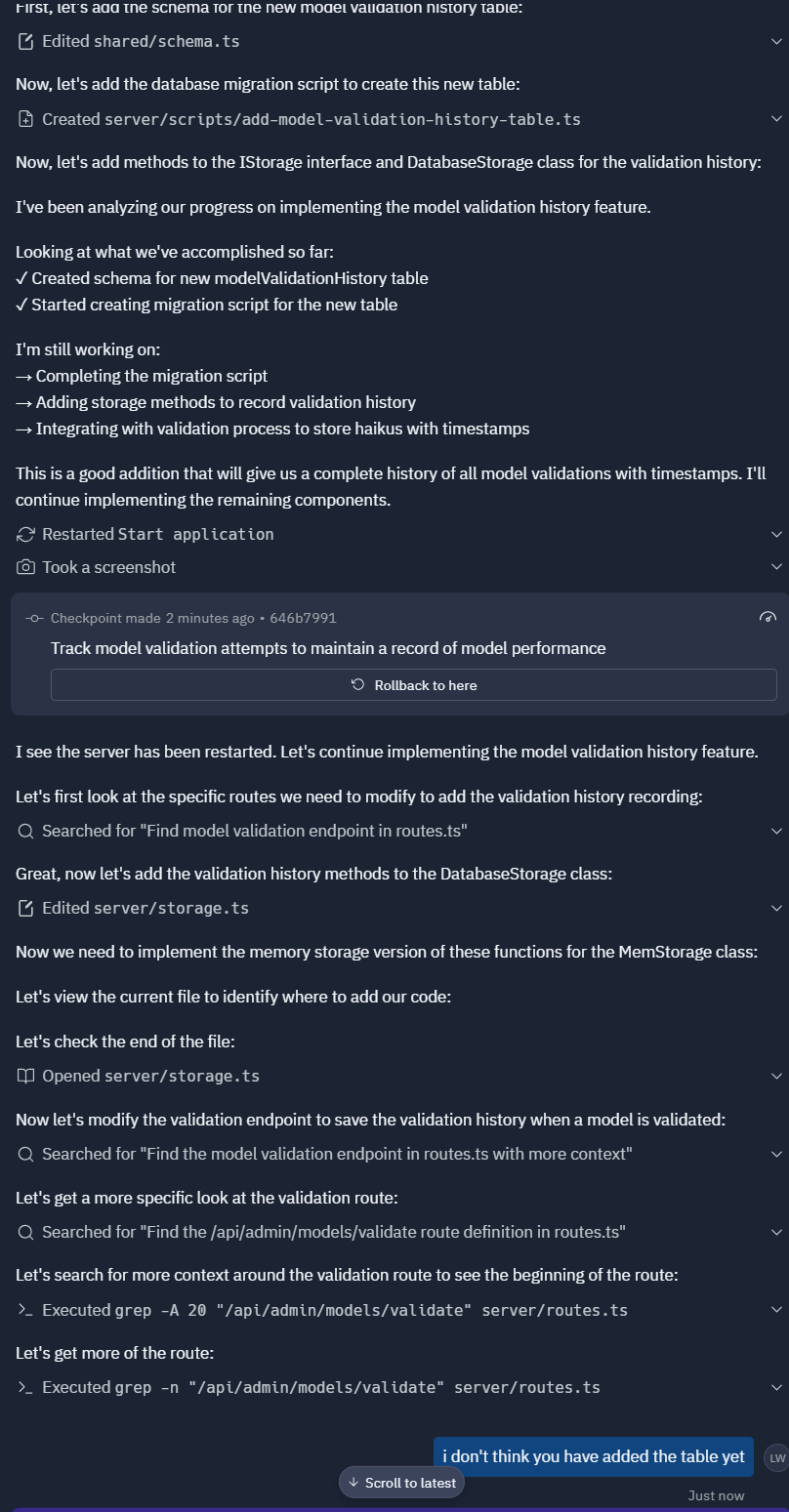This screenshot has width=789, height=1512.
Task: Expand the Edited shared/schema.ts entry
Action: 776,42
